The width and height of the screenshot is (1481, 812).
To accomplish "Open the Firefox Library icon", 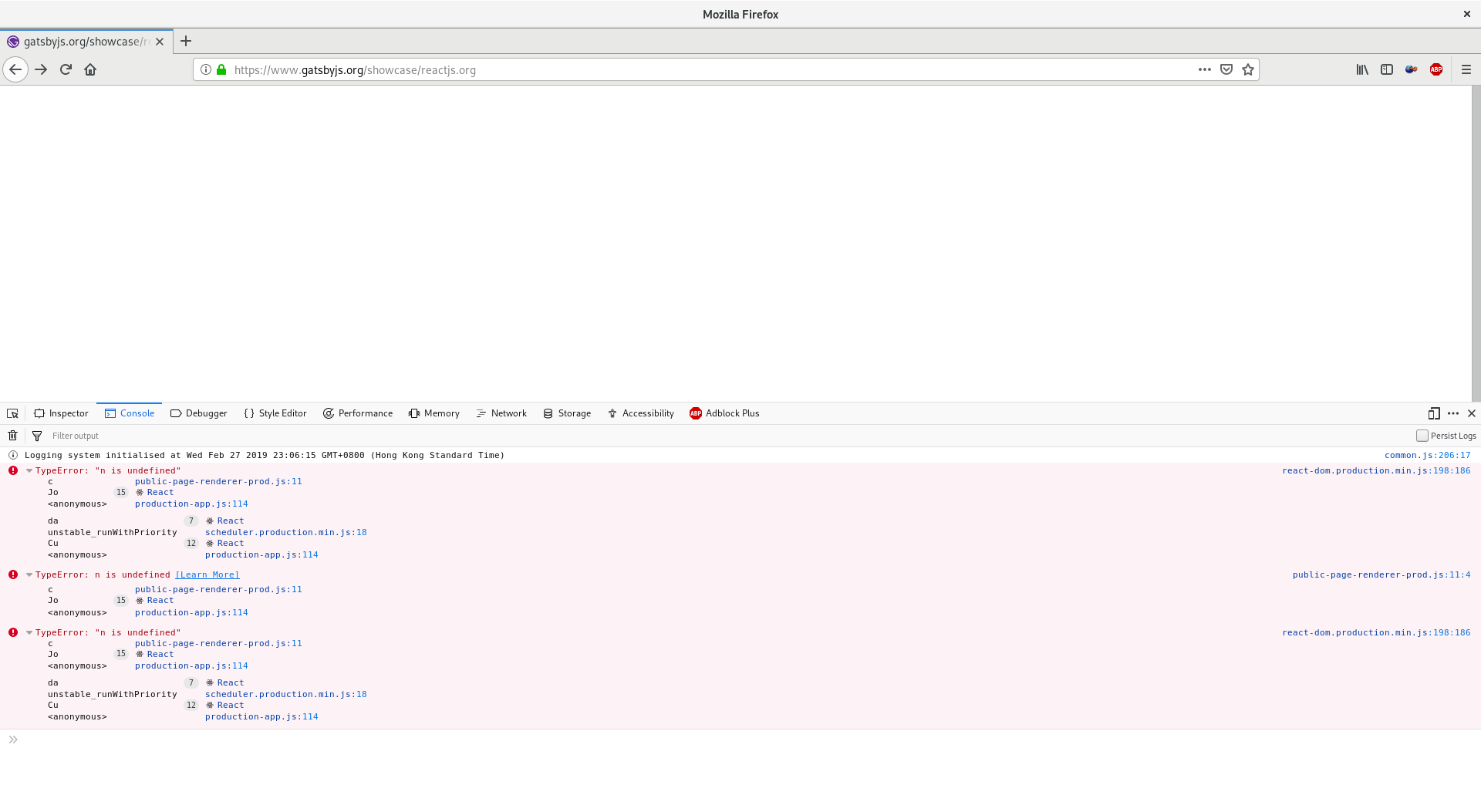I will 1362,69.
